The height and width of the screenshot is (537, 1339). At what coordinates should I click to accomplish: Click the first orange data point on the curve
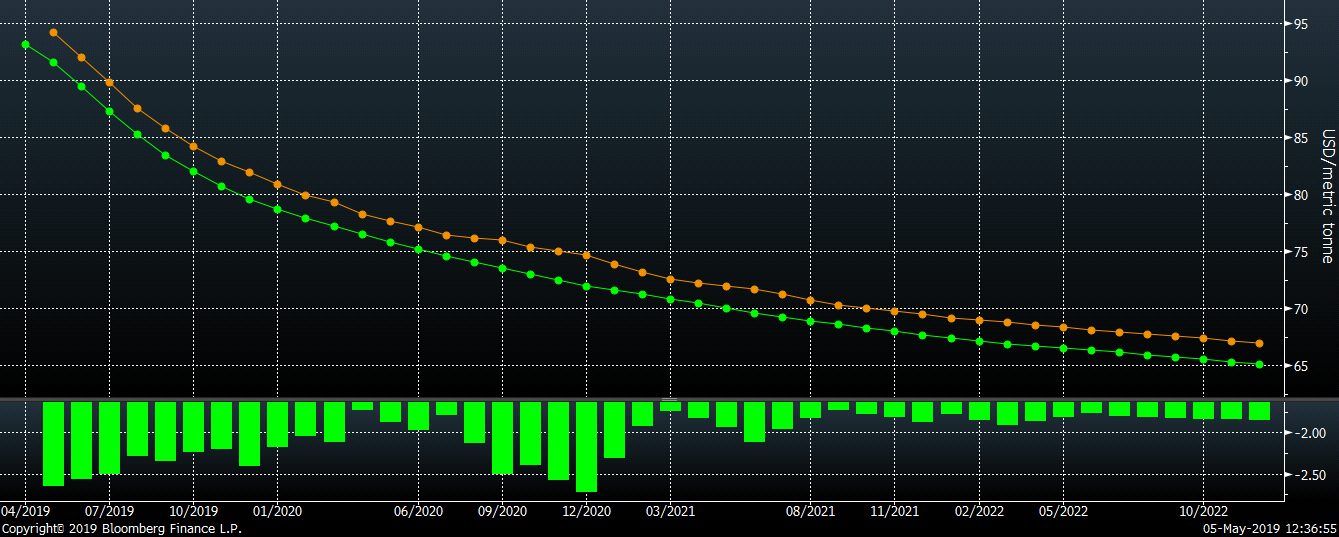(x=53, y=32)
